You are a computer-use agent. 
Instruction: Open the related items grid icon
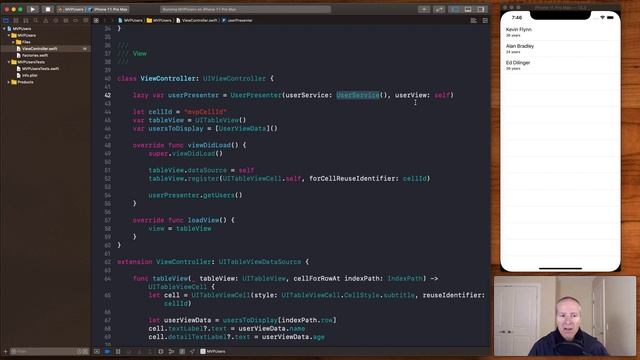click(x=96, y=20)
